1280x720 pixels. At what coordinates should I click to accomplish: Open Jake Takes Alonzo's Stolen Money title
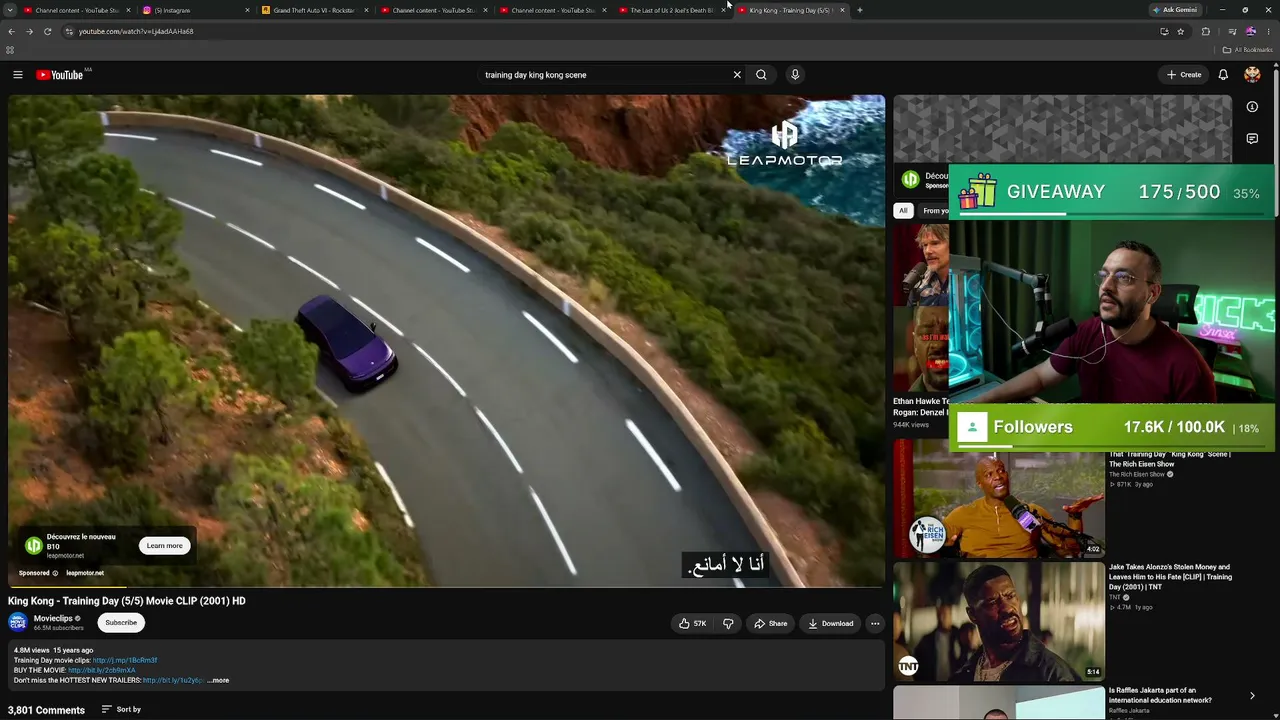coord(1170,576)
